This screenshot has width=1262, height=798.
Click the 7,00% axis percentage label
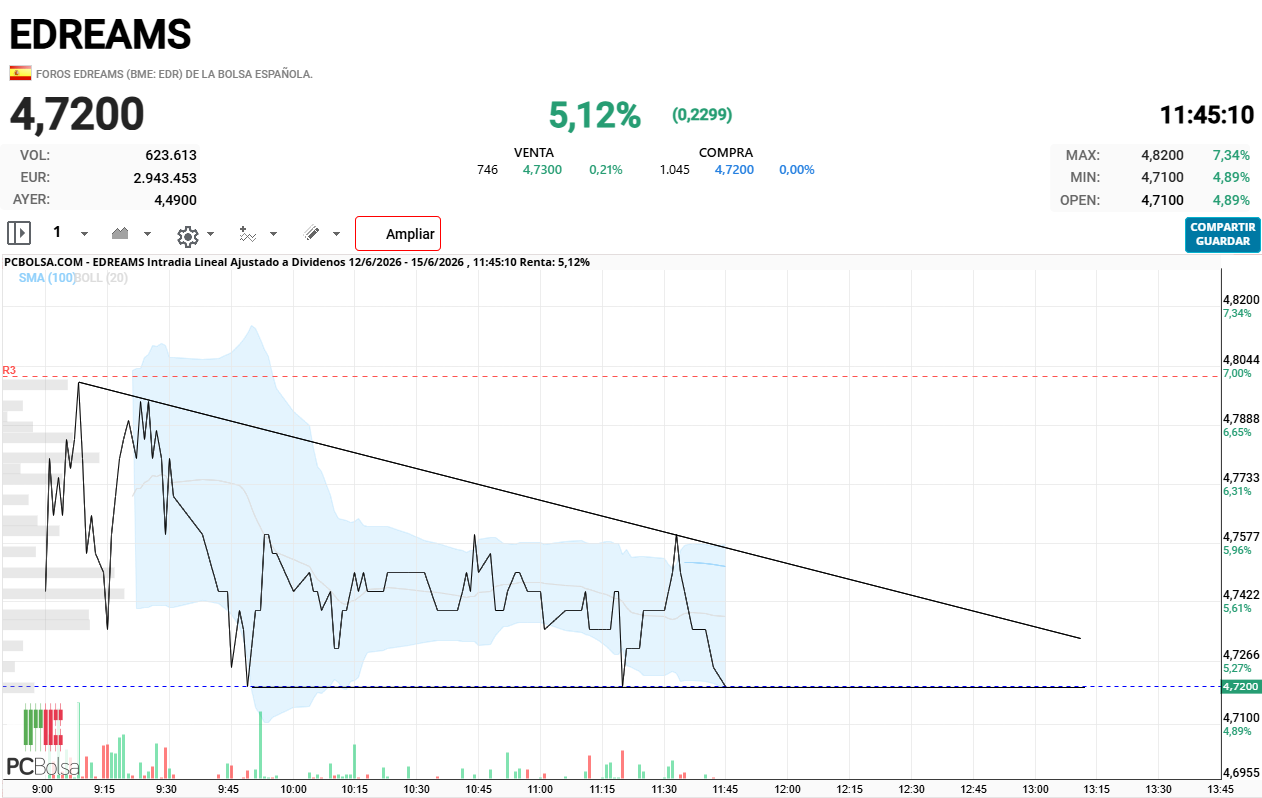point(1236,373)
